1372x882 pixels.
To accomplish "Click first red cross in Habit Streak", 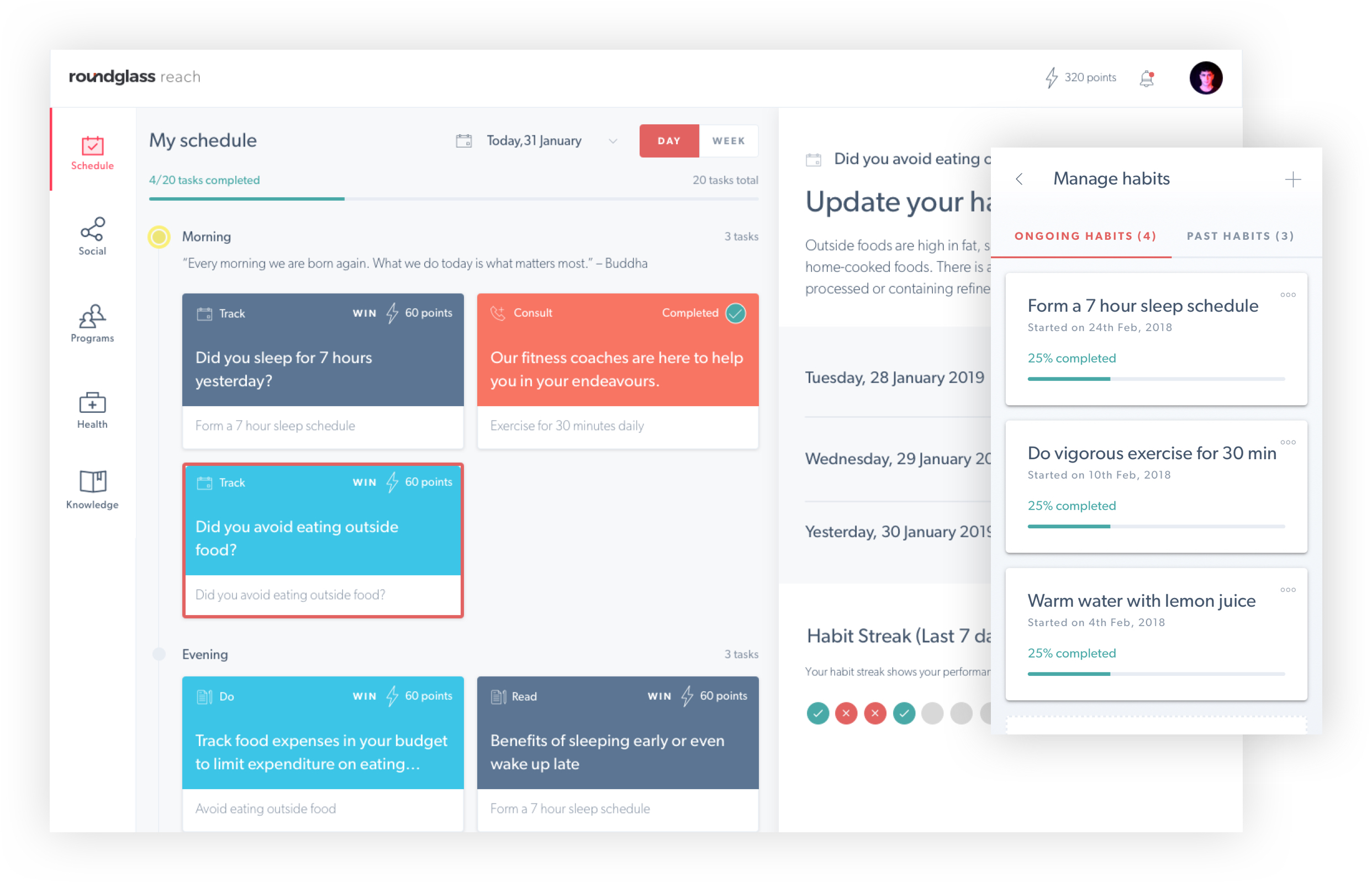I will 846,713.
